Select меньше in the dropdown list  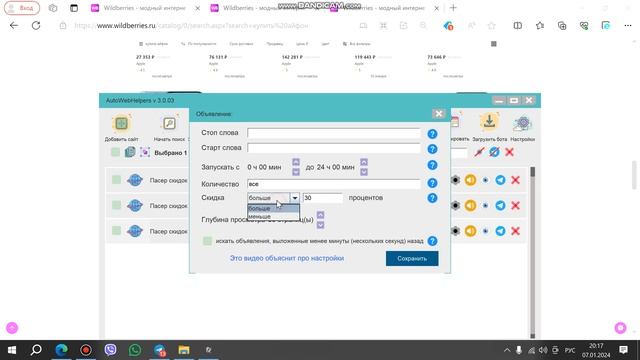273,216
